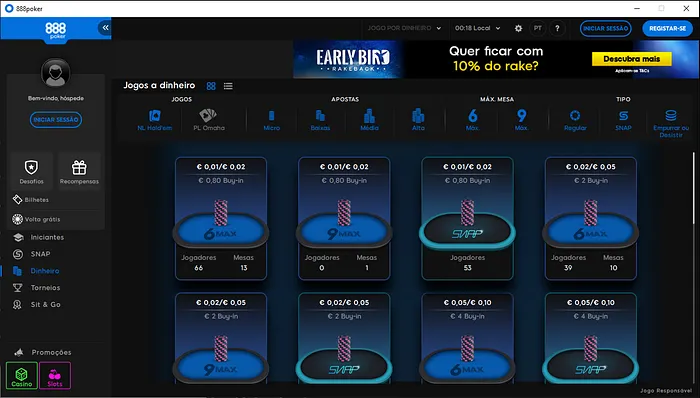Screen dimensions: 700x398
Task: Open the €0,05/€0,10 SNAP table card
Action: coord(591,338)
